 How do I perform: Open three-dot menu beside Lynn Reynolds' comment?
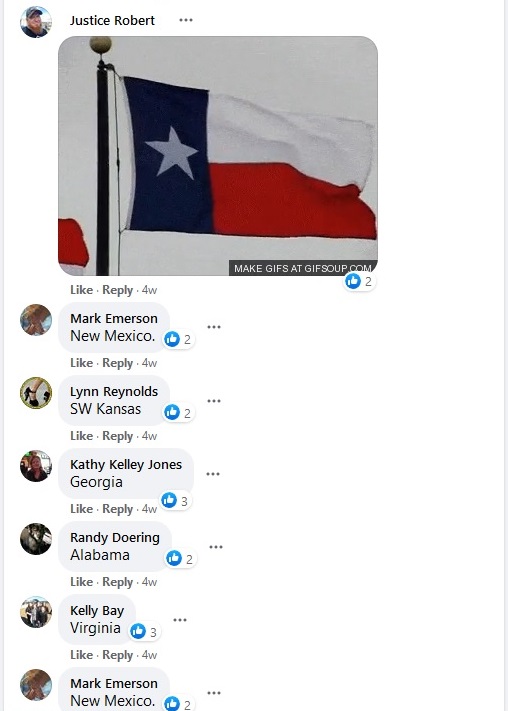[x=214, y=401]
